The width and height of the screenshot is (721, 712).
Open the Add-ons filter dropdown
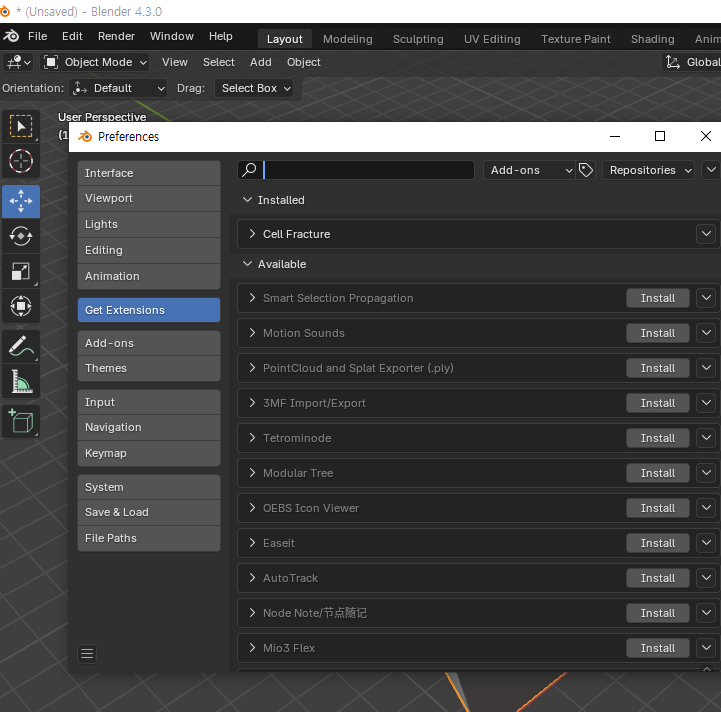pos(529,170)
